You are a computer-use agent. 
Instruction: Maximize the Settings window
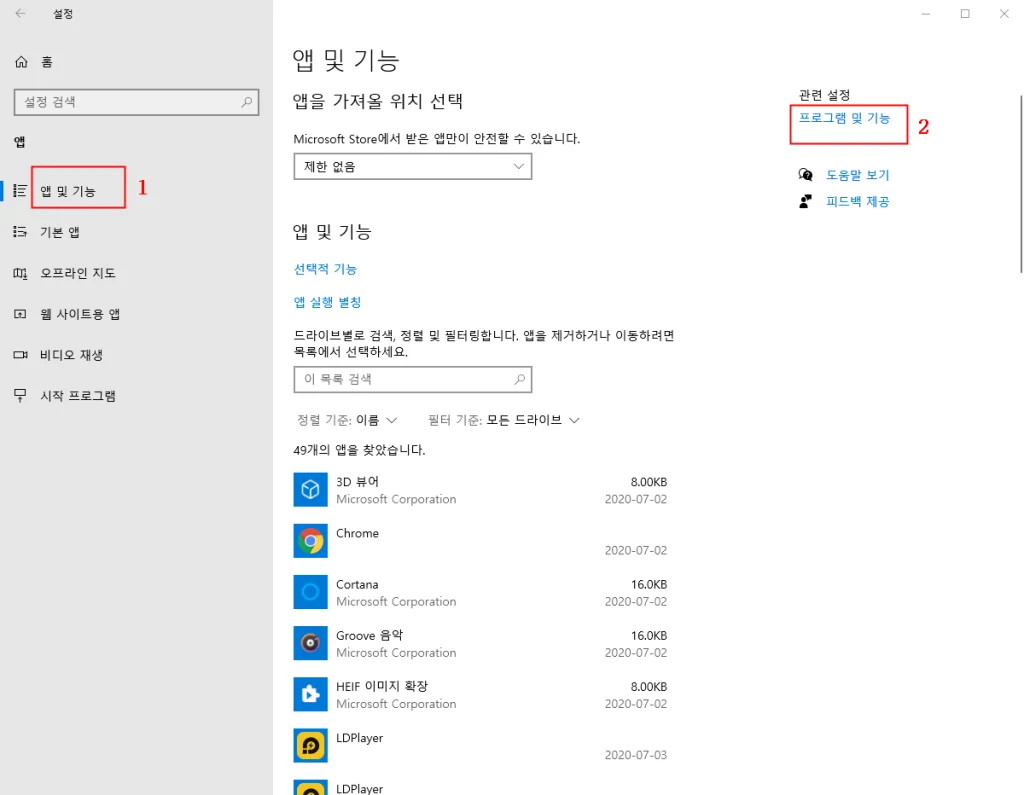pyautogui.click(x=965, y=14)
